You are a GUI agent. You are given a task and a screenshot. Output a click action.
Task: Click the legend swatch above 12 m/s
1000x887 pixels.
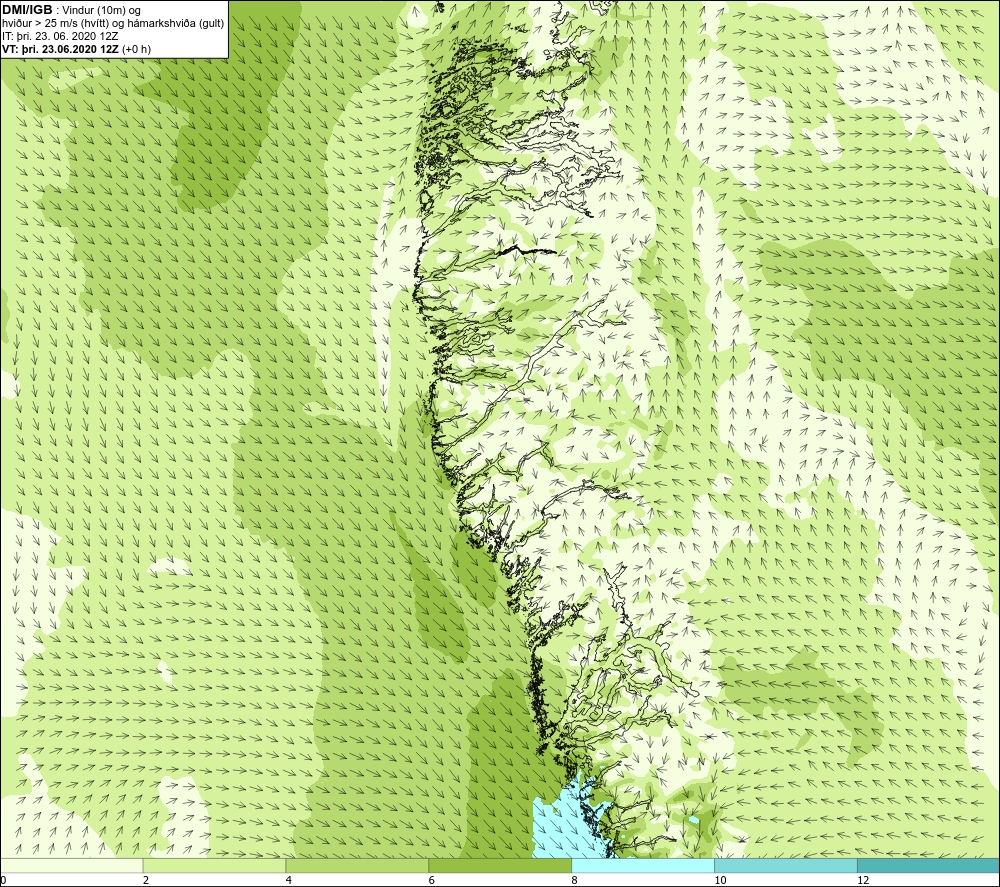tap(929, 865)
